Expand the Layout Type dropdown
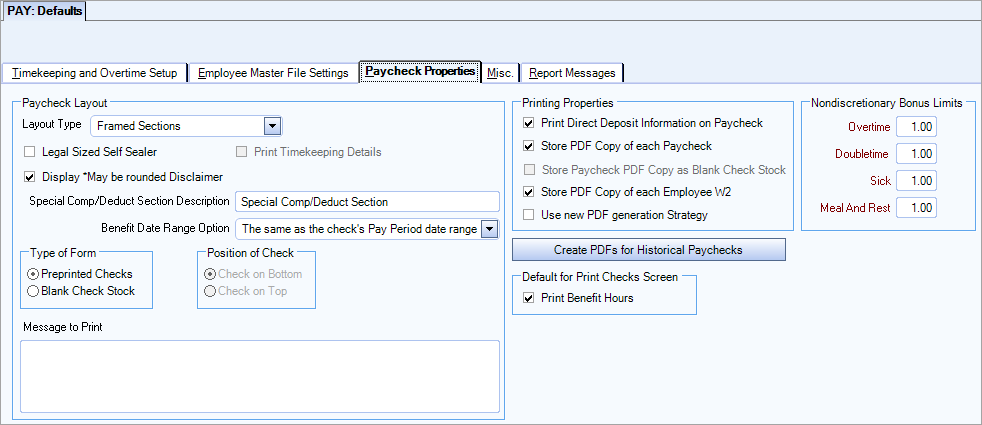 [271, 126]
